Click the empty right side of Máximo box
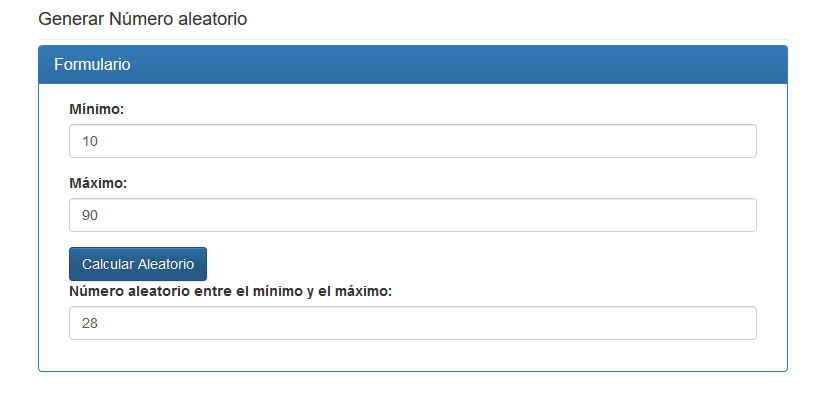The height and width of the screenshot is (410, 835). 586,215
